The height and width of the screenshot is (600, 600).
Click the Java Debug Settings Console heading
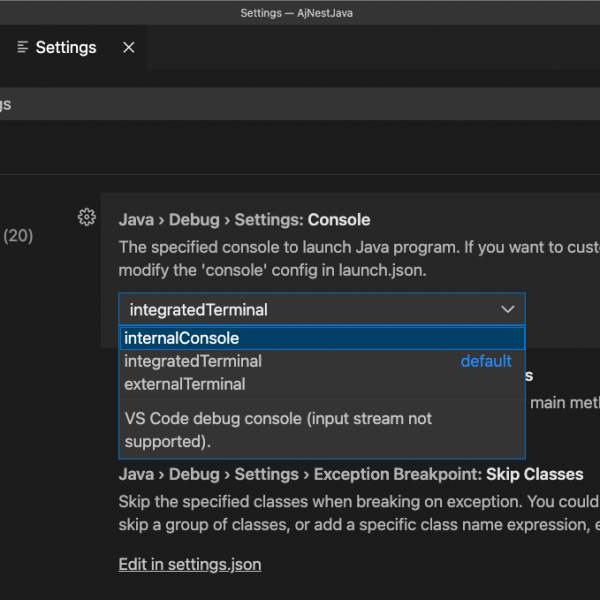(x=244, y=219)
